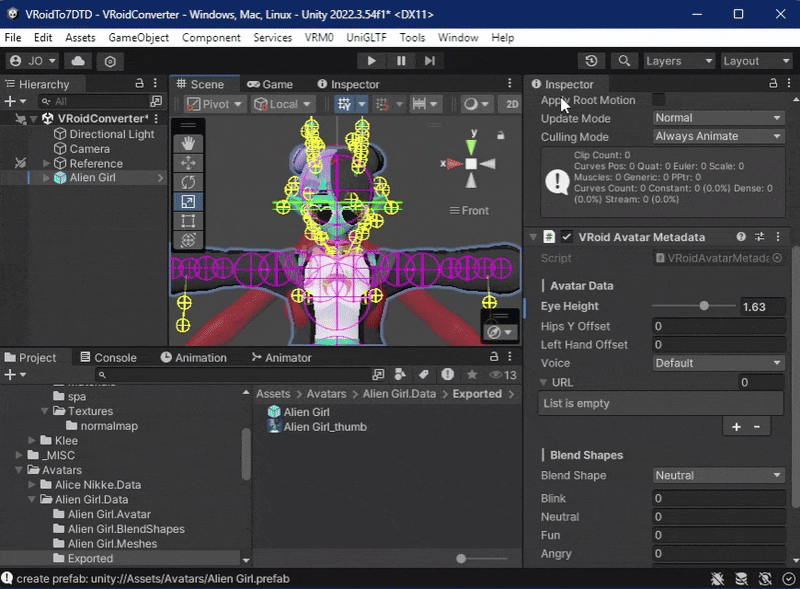This screenshot has width=800, height=589.
Task: Open the Voice dropdown
Action: (718, 363)
